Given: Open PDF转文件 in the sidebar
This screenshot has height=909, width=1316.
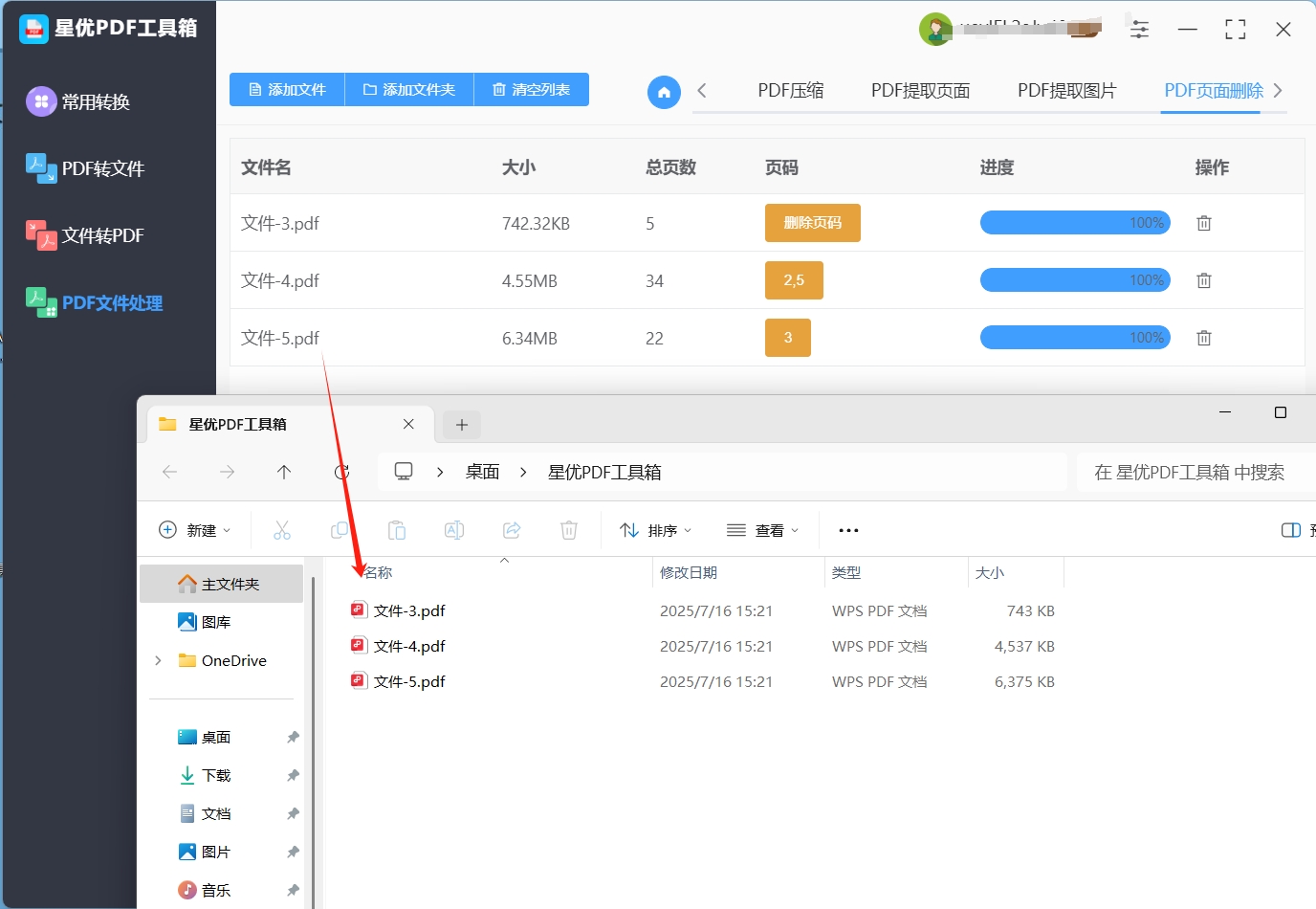Looking at the screenshot, I should click(x=85, y=168).
